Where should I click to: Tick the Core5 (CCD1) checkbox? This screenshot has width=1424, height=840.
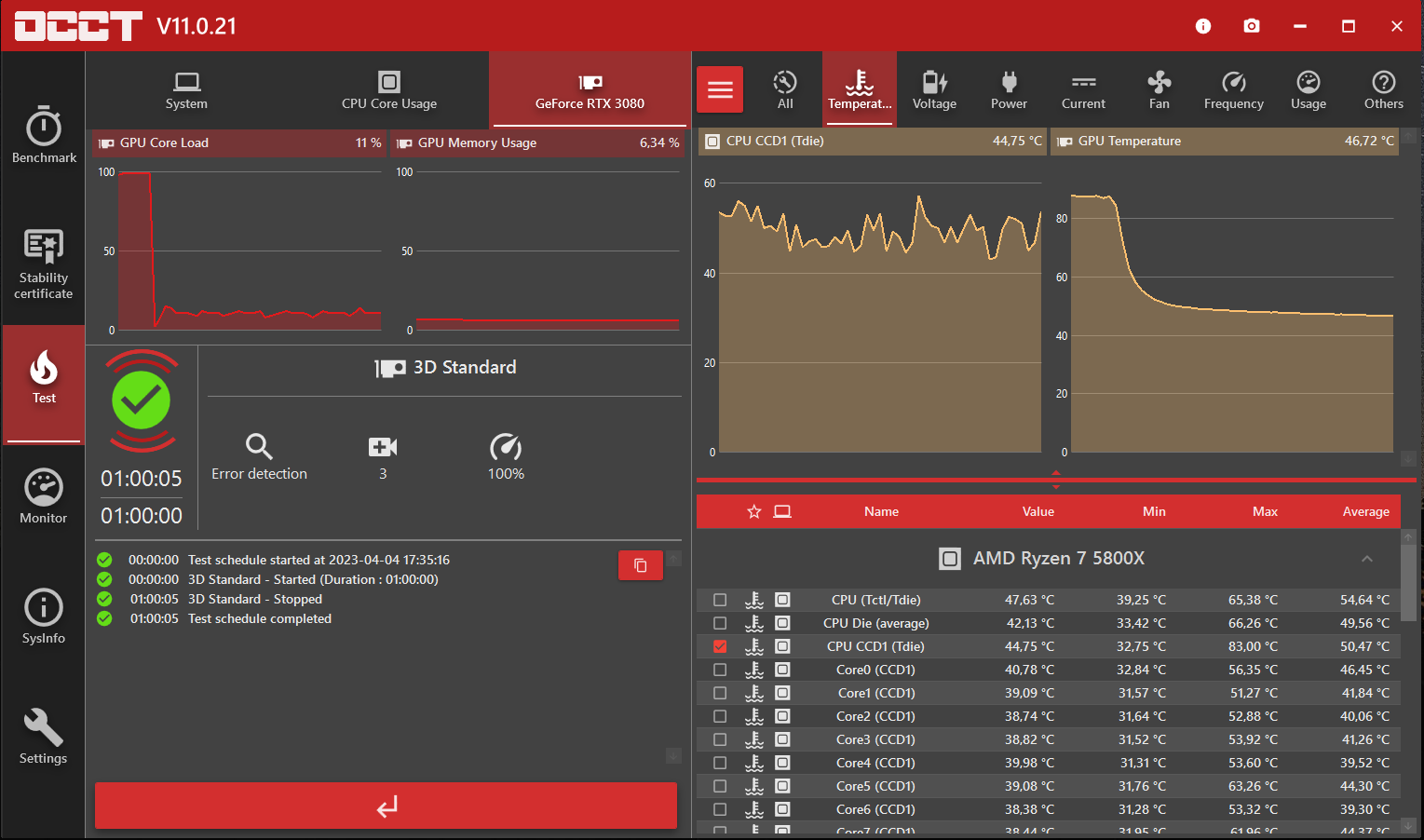tap(720, 786)
